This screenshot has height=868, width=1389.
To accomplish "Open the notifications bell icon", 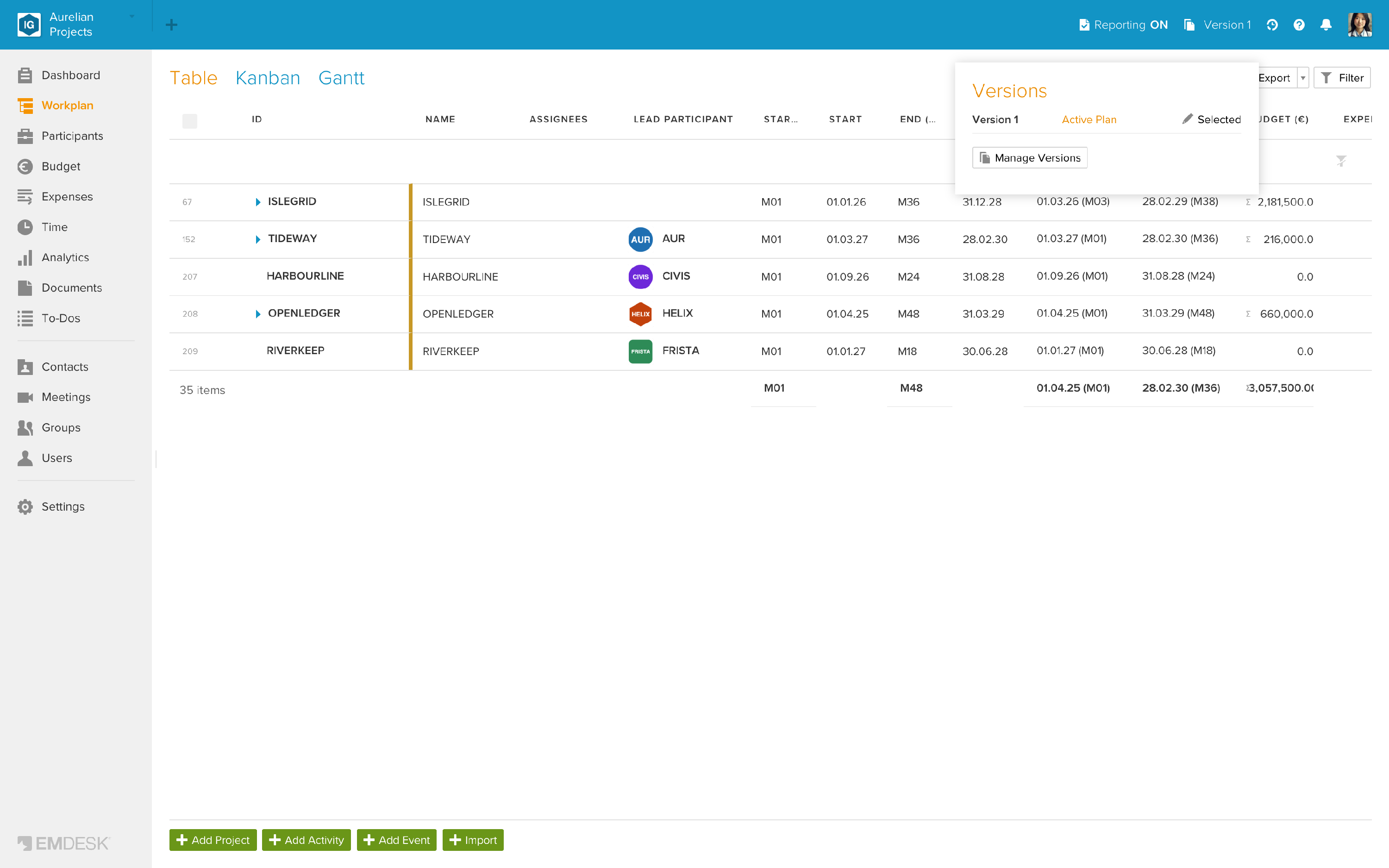I will 1326,25.
